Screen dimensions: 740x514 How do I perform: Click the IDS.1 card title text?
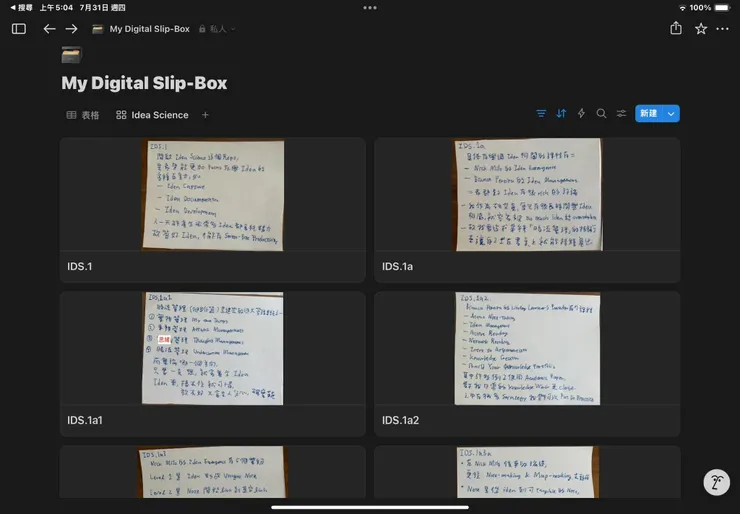pos(79,266)
